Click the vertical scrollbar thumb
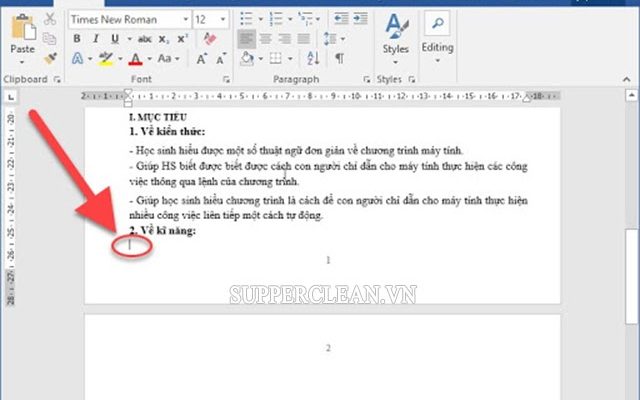Image resolution: width=640 pixels, height=400 pixels. pyautogui.click(x=631, y=277)
